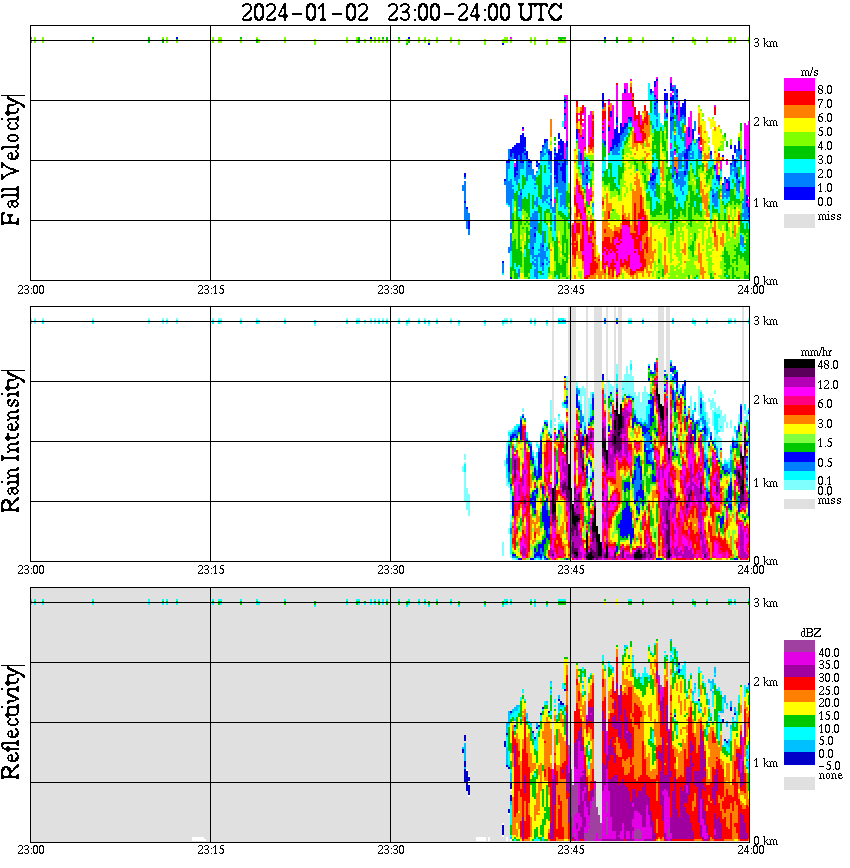The image size is (850, 868).
Task: Click the '2 km' label beside the Rain Intensity plot
Action: click(766, 400)
